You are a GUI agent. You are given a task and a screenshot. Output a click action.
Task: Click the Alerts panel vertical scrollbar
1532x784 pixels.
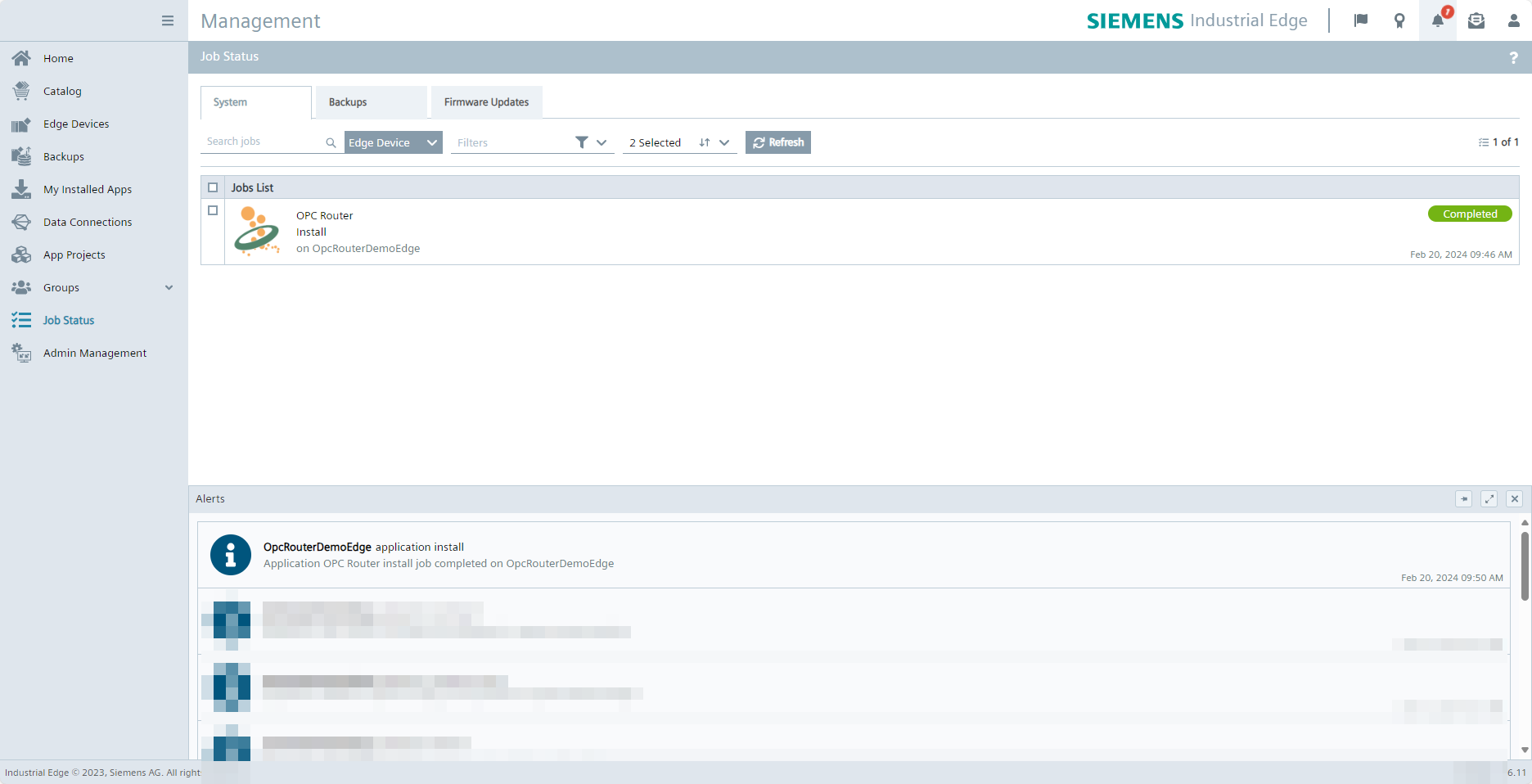[1525, 566]
